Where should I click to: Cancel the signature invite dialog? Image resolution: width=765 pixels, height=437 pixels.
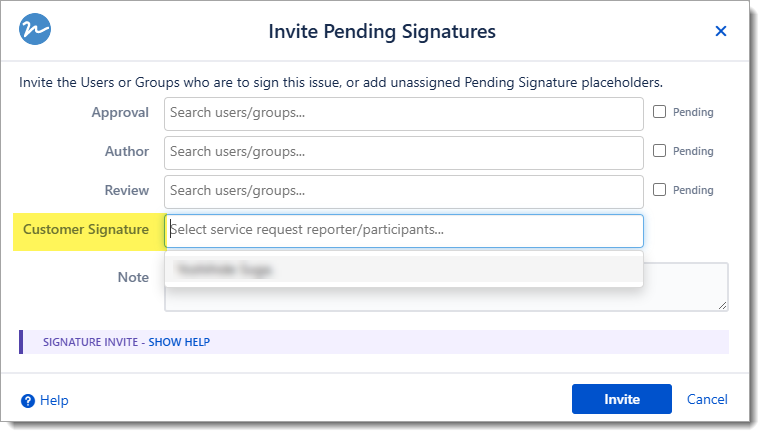pyautogui.click(x=707, y=399)
